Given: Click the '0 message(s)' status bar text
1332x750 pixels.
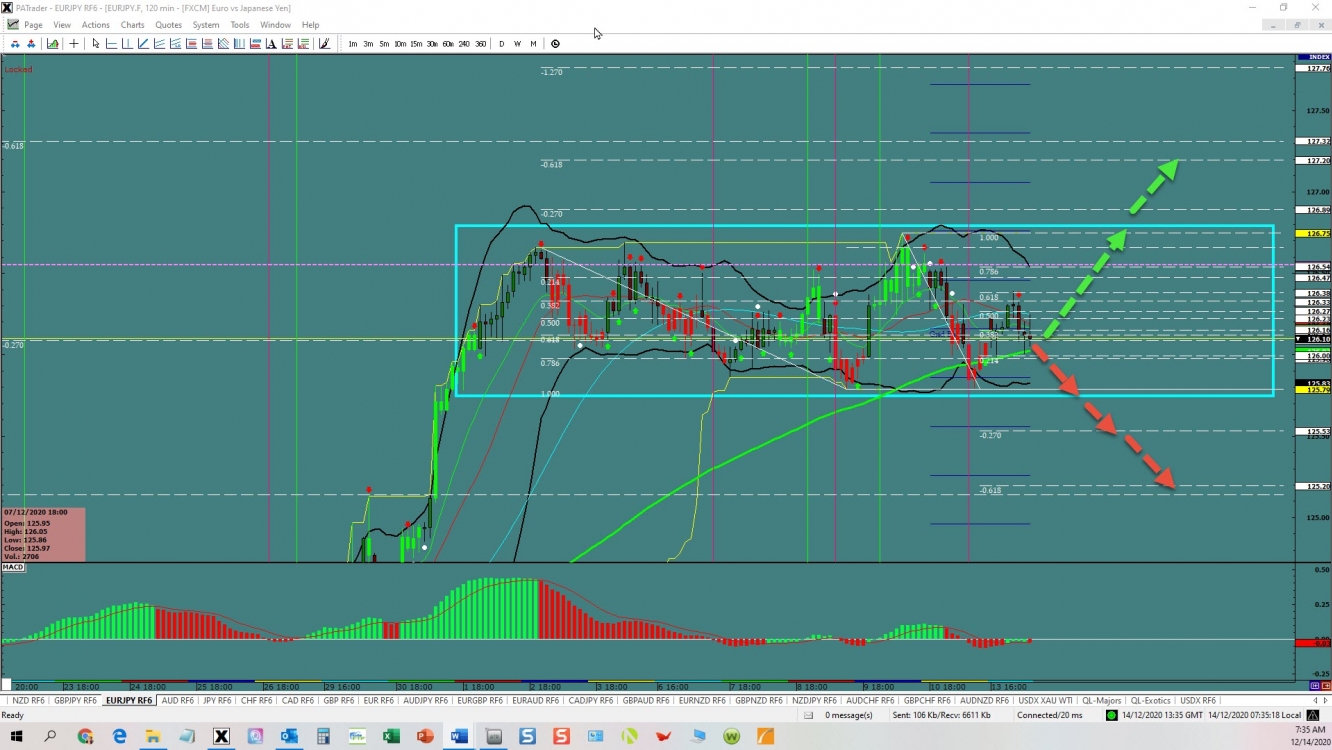Looking at the screenshot, I should click(x=849, y=715).
